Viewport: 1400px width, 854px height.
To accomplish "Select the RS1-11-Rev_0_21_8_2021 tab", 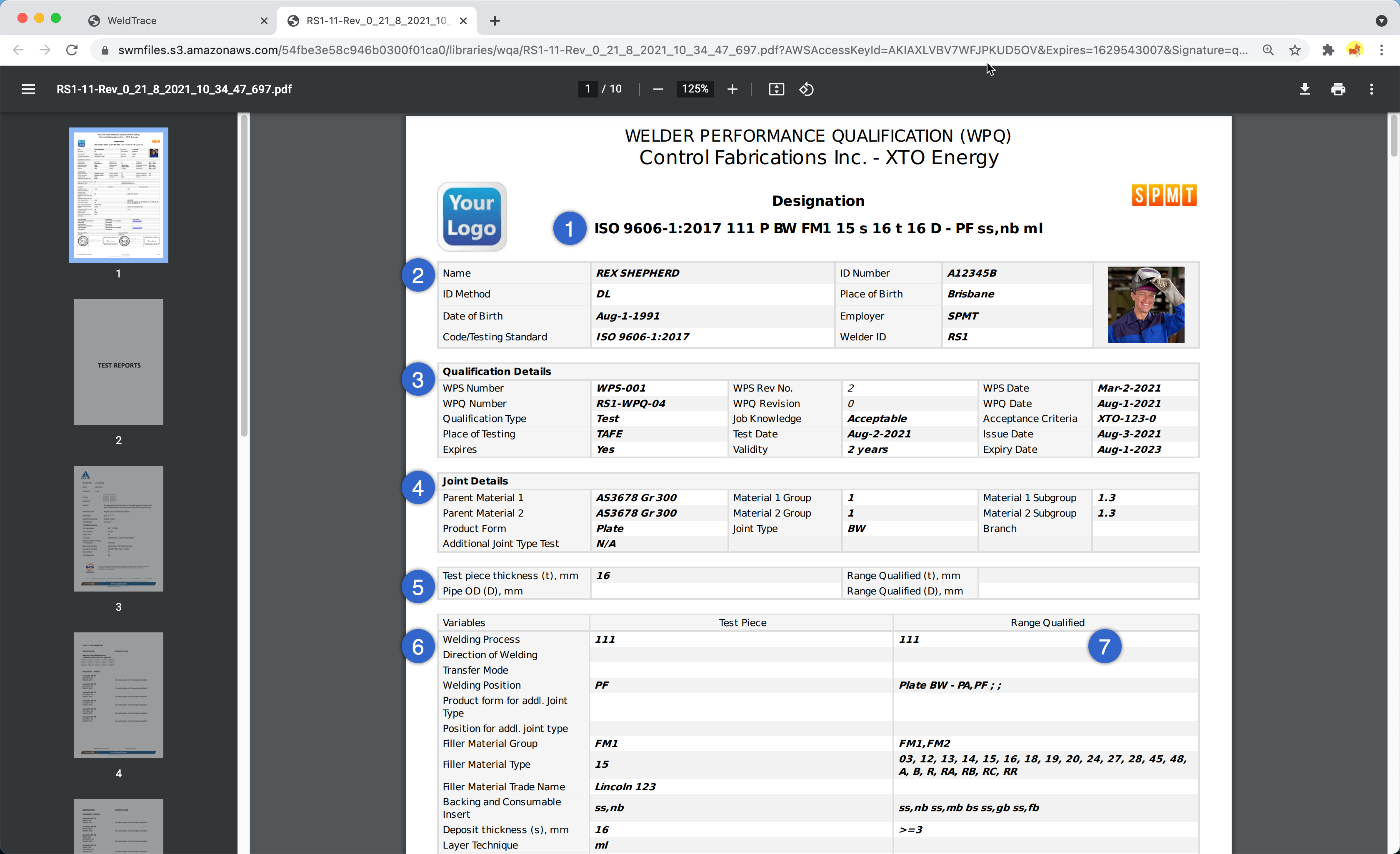I will point(377,21).
